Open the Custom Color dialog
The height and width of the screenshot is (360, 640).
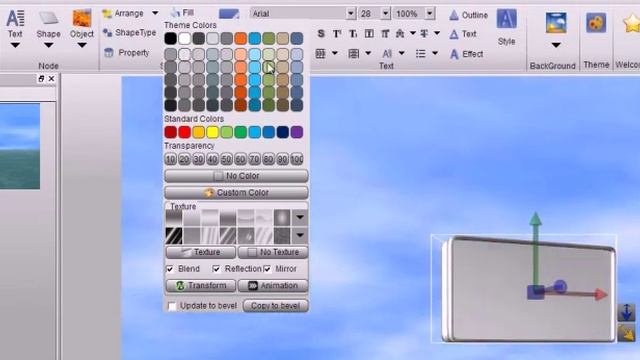(236, 193)
